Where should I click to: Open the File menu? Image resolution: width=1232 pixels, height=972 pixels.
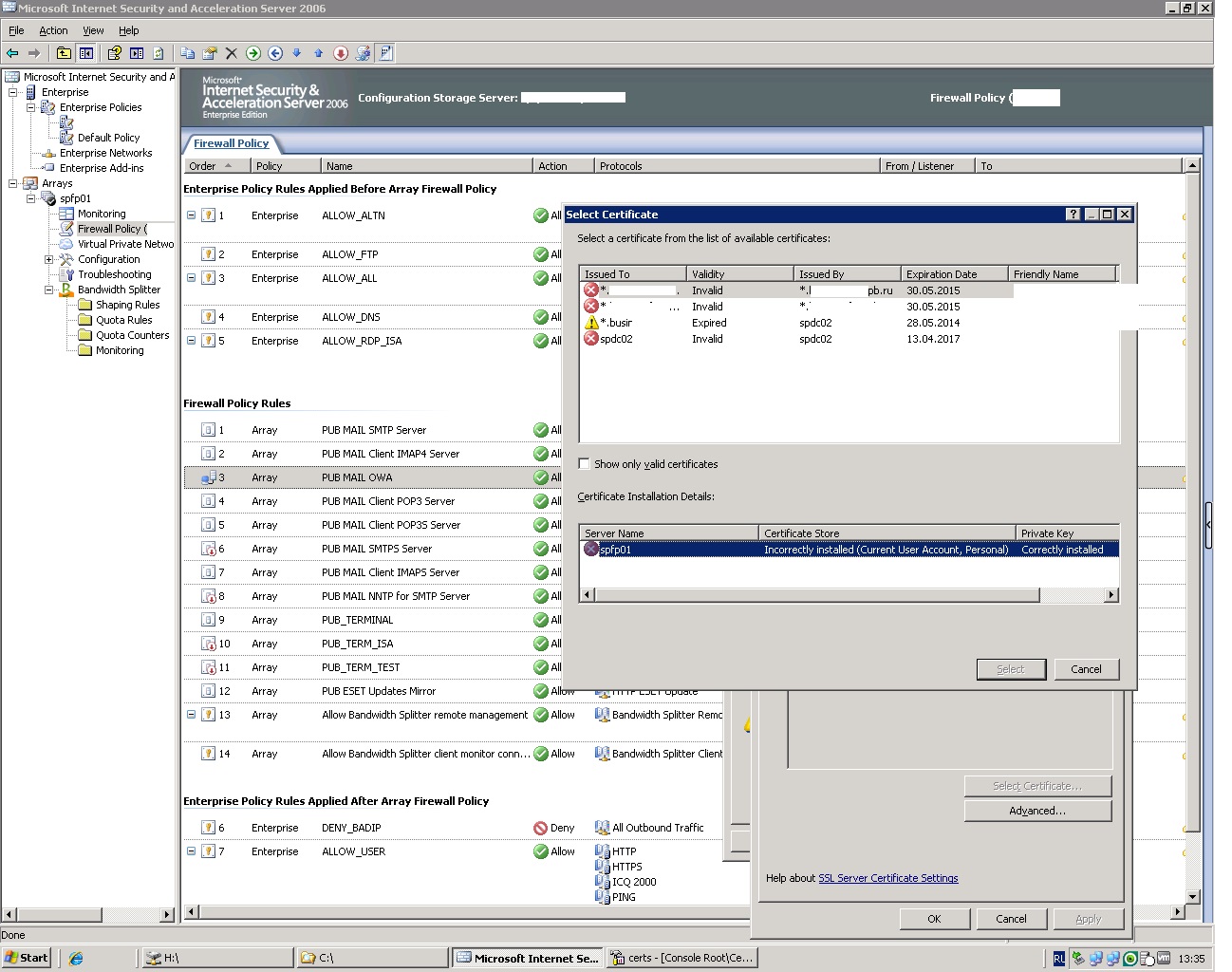coord(16,30)
